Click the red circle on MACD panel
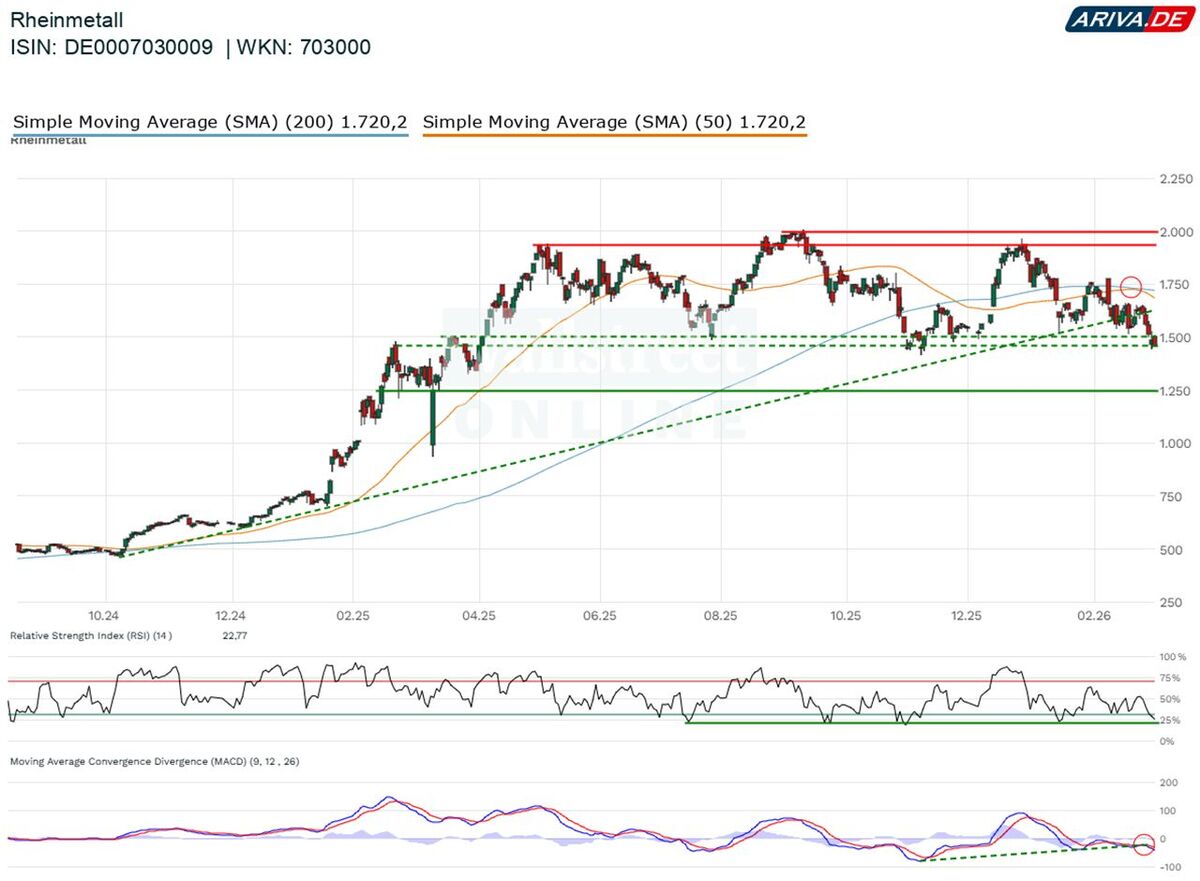This screenshot has height=881, width=1200. (x=1144, y=844)
